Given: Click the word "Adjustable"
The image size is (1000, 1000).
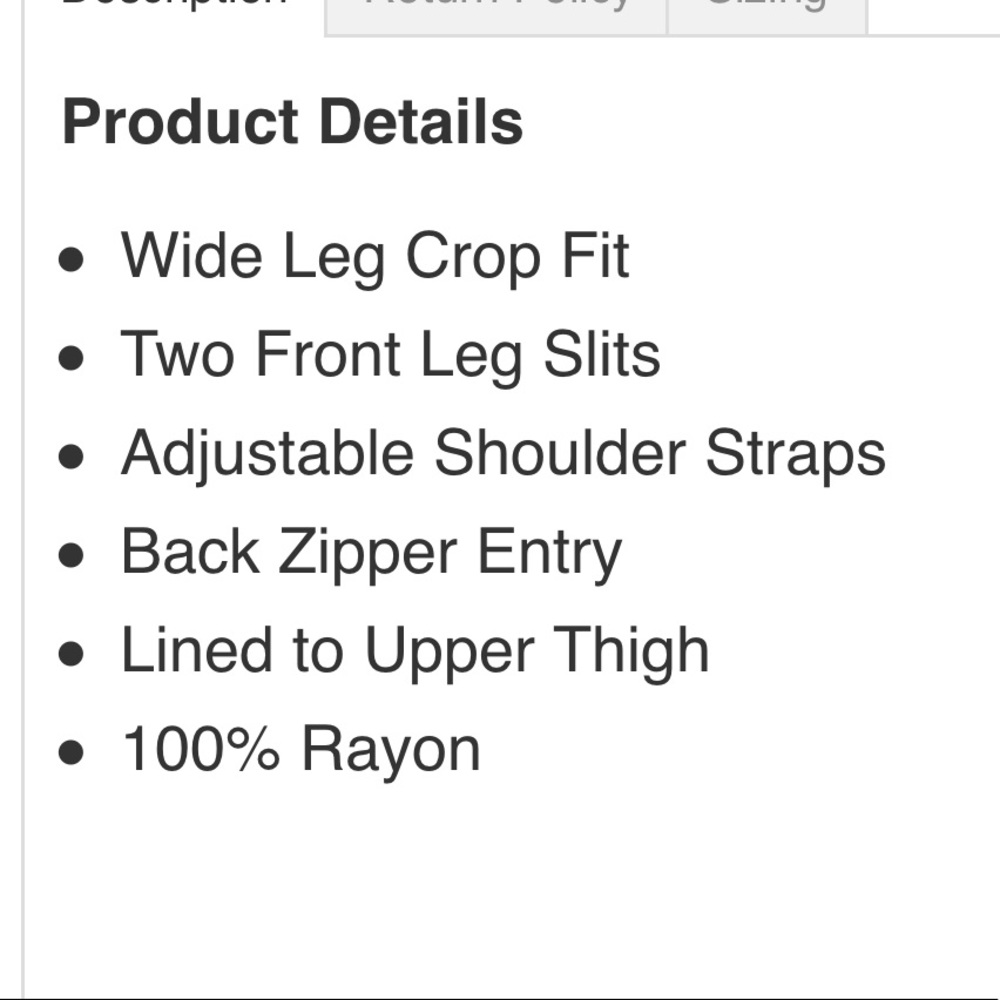Looking at the screenshot, I should pos(267,454).
